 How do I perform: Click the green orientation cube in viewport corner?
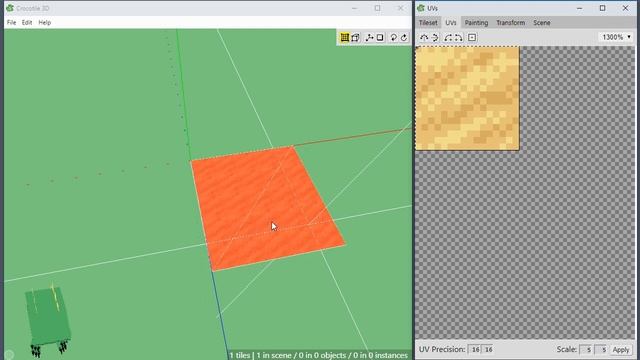[x=48, y=316]
